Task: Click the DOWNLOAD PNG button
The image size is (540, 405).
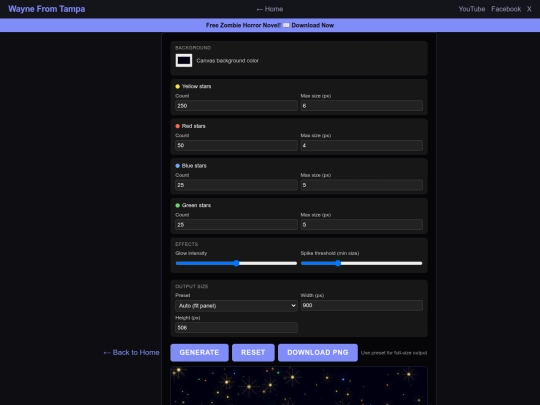Action: (318, 353)
